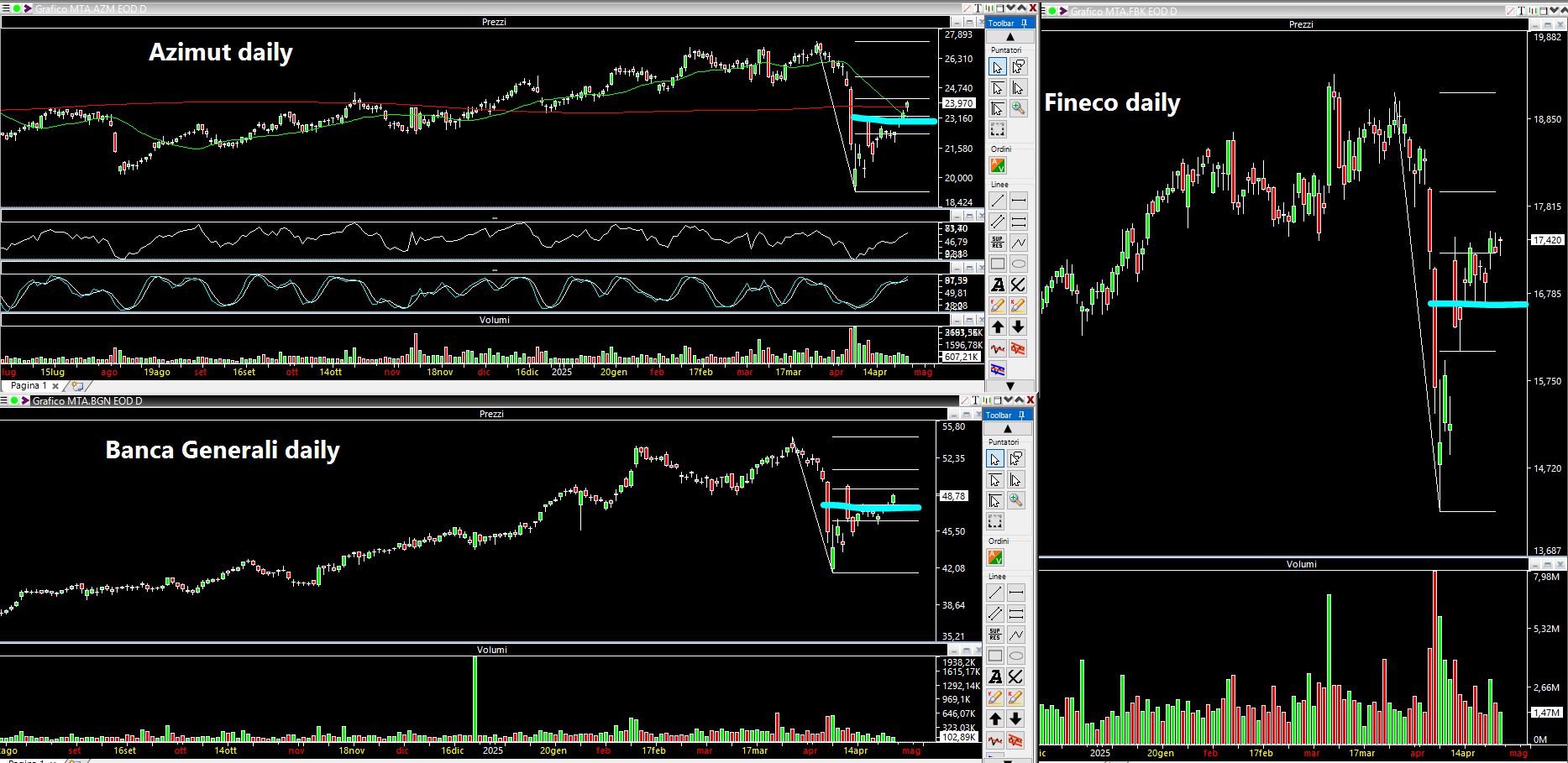This screenshot has width=1568, height=763.
Task: Click the Volumi header of Azimut chart
Action: 494,320
